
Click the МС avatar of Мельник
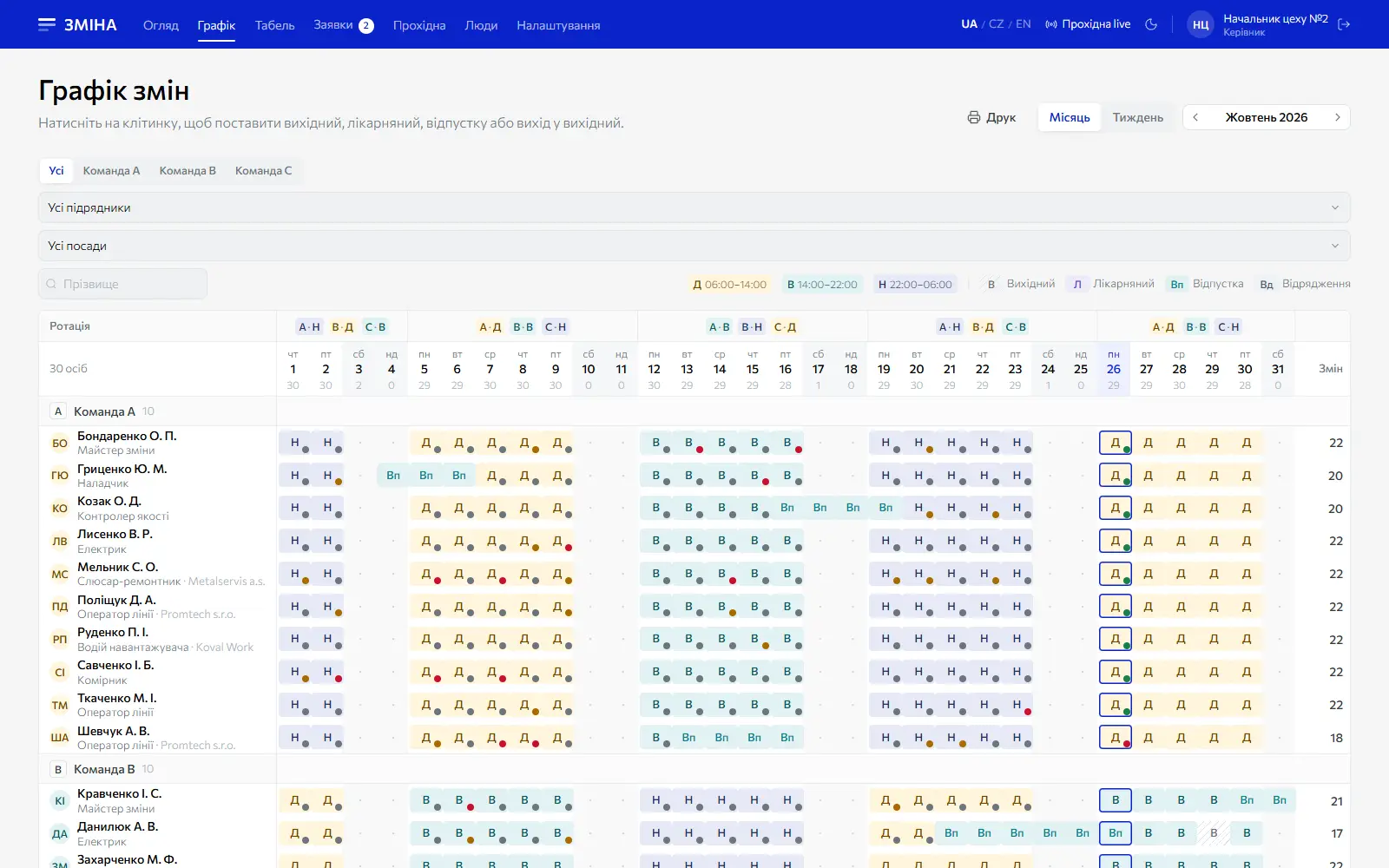(x=60, y=574)
